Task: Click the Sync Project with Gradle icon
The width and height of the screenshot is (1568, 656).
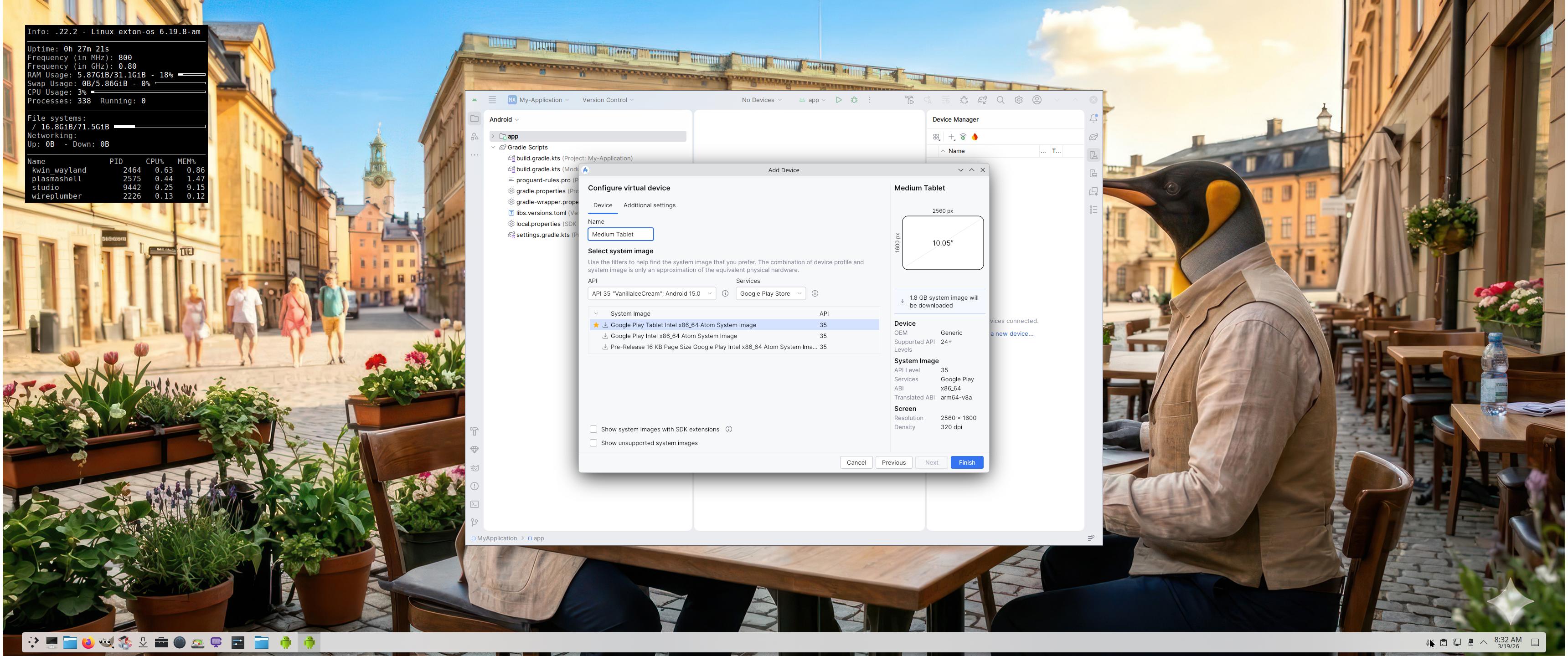Action: click(982, 100)
